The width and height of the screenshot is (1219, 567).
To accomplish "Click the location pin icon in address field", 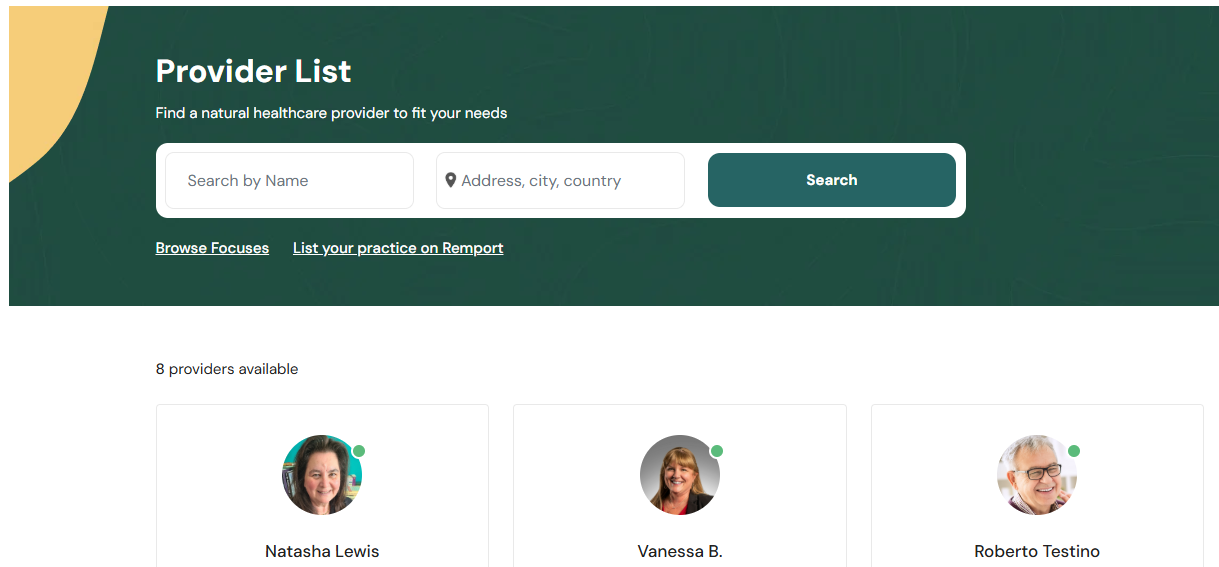I will click(x=451, y=180).
